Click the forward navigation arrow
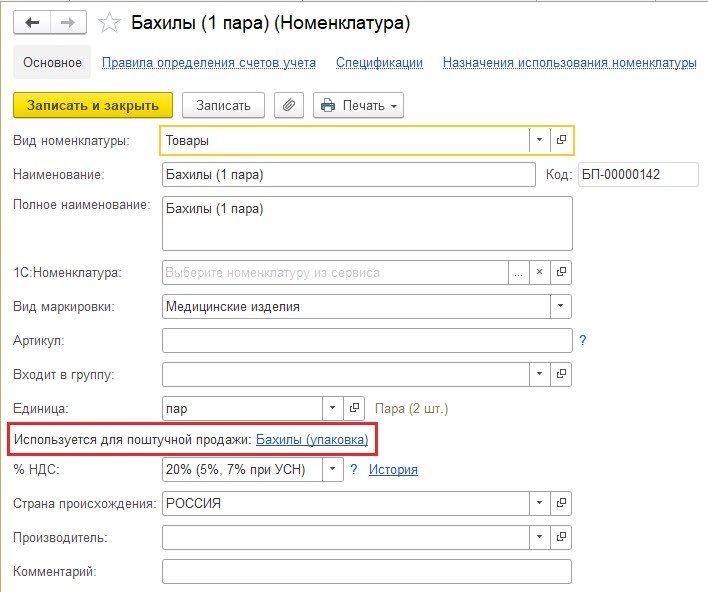This screenshot has height=592, width=708. click(68, 22)
